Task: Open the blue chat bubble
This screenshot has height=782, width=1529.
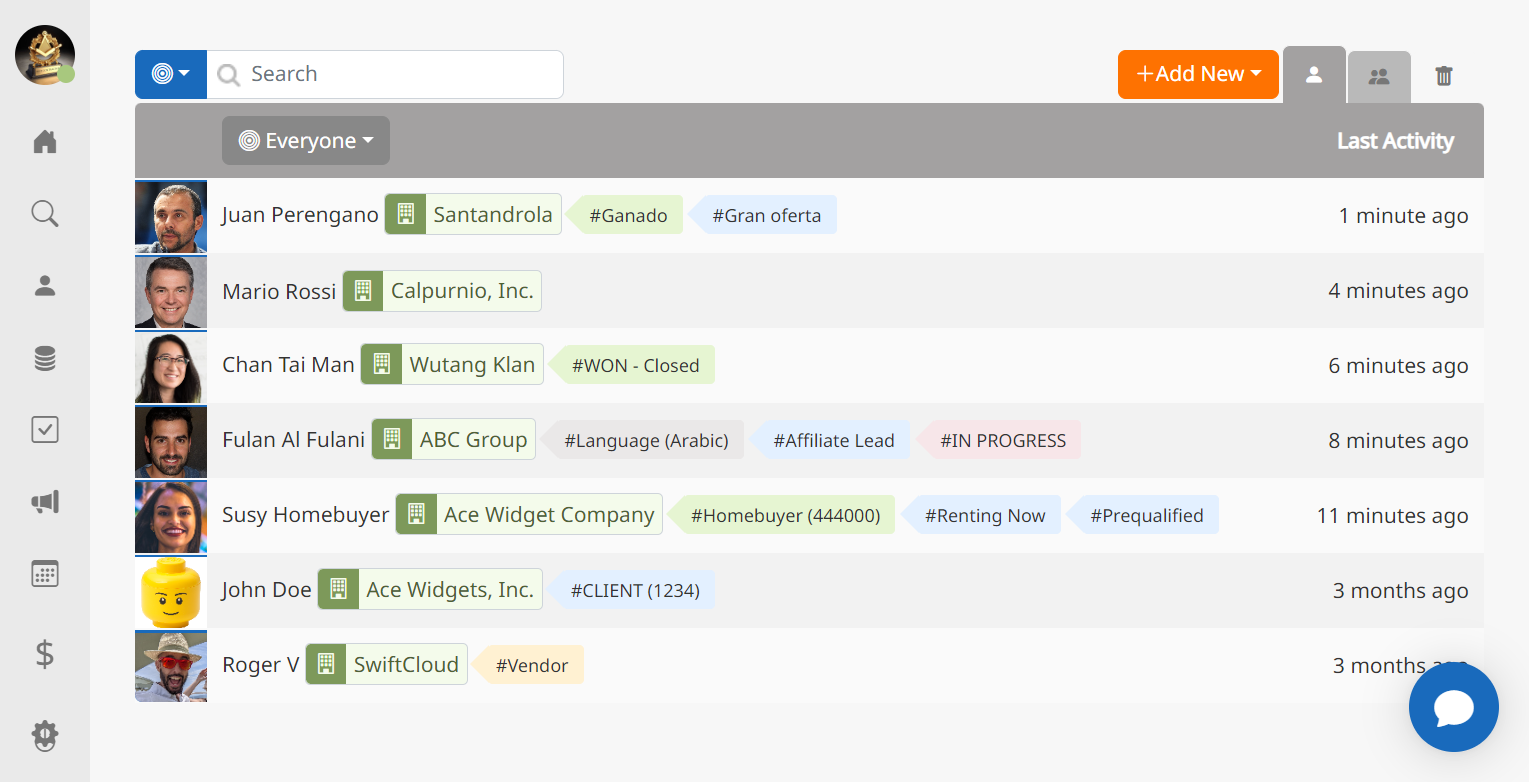Action: pyautogui.click(x=1453, y=707)
